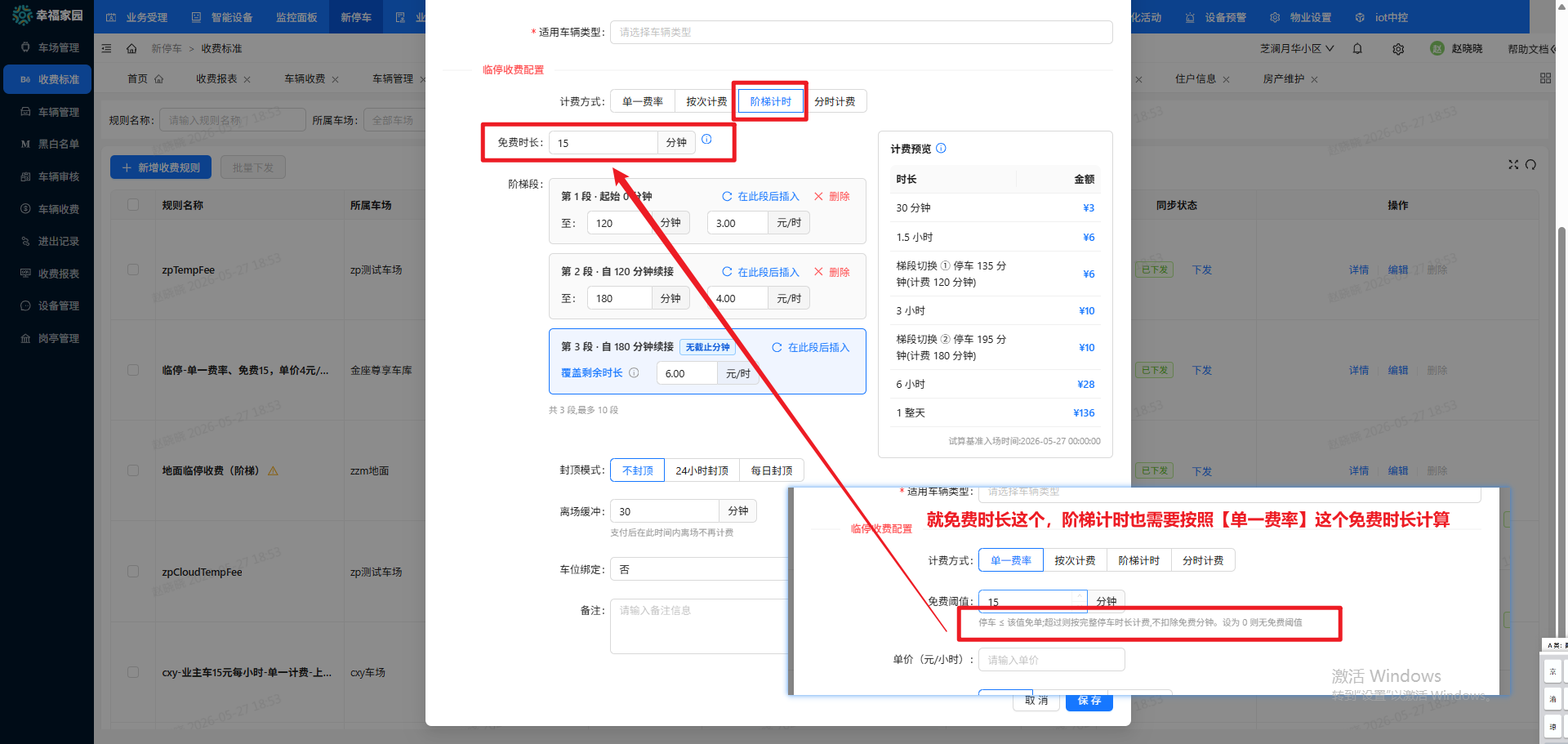
Task: Switch to 设备预警 top menu
Action: (x=1216, y=17)
